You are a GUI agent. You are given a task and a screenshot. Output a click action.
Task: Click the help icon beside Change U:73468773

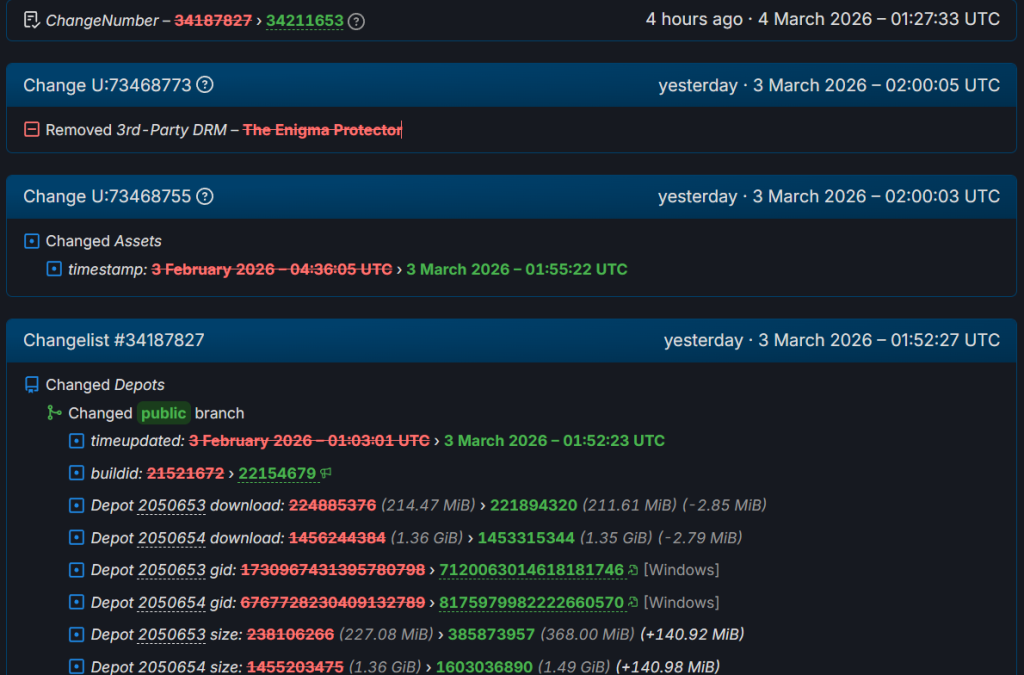205,85
